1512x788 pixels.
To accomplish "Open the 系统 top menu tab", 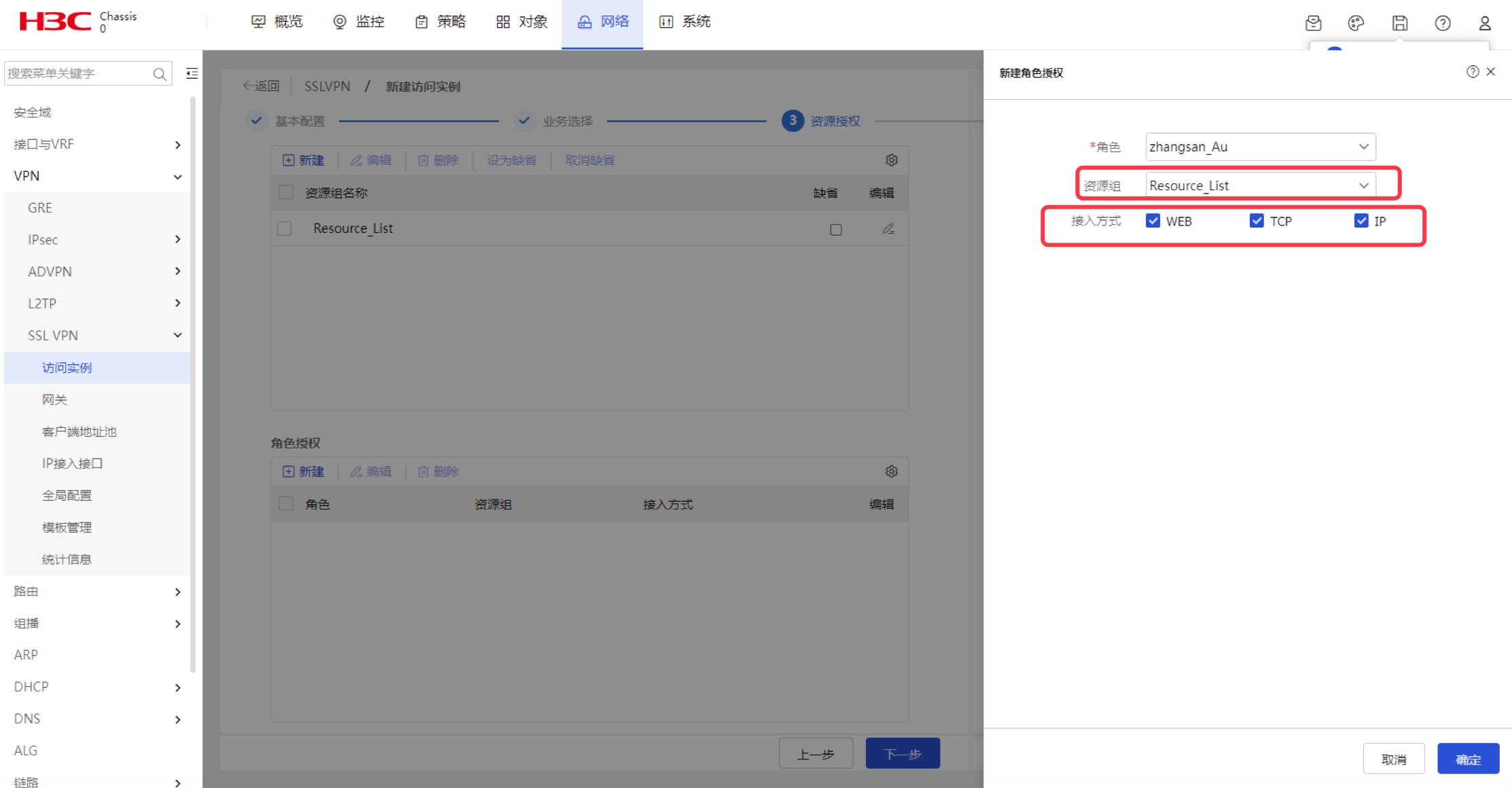I will tap(685, 22).
